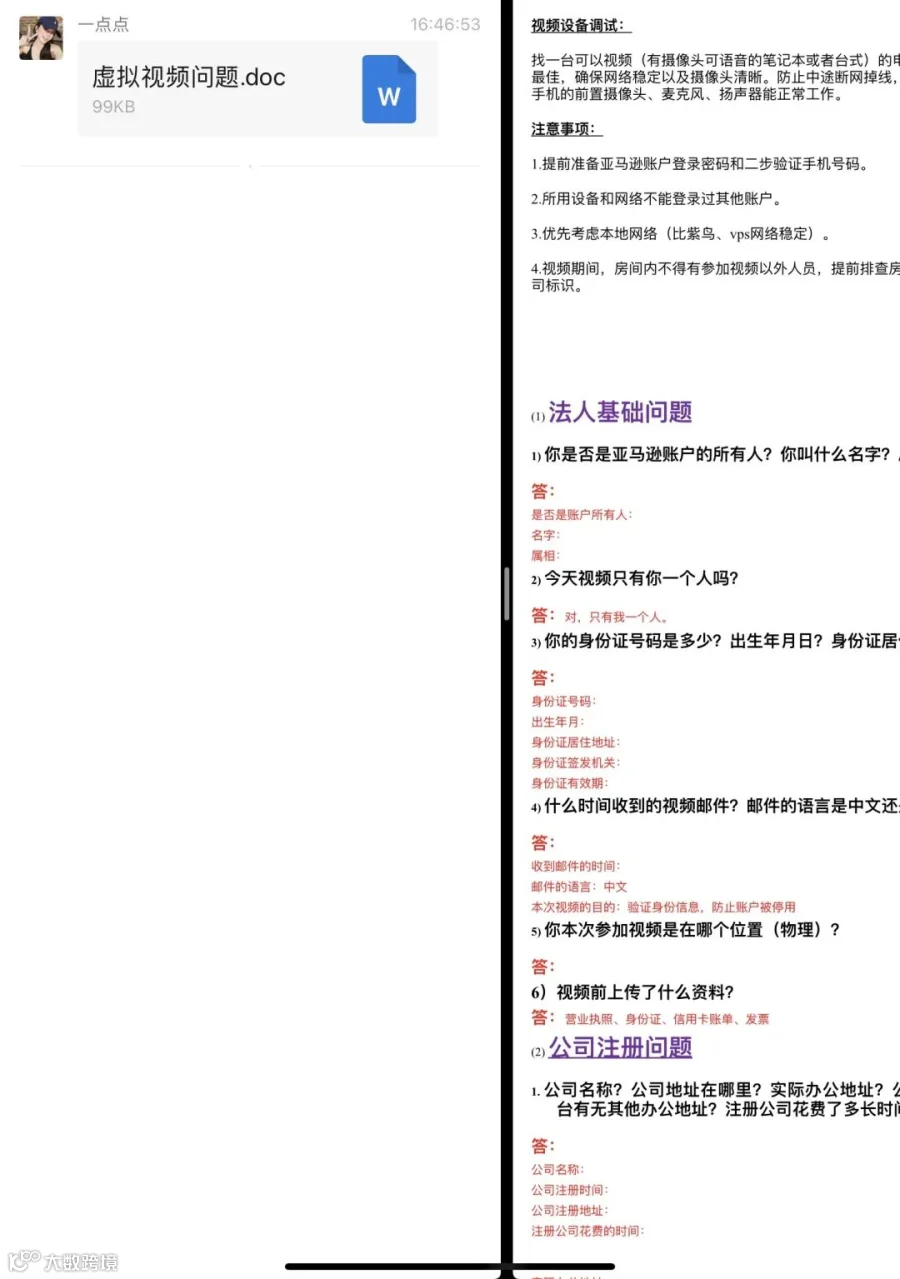Open the Word document file icon
The height and width of the screenshot is (1279, 900).
[389, 89]
